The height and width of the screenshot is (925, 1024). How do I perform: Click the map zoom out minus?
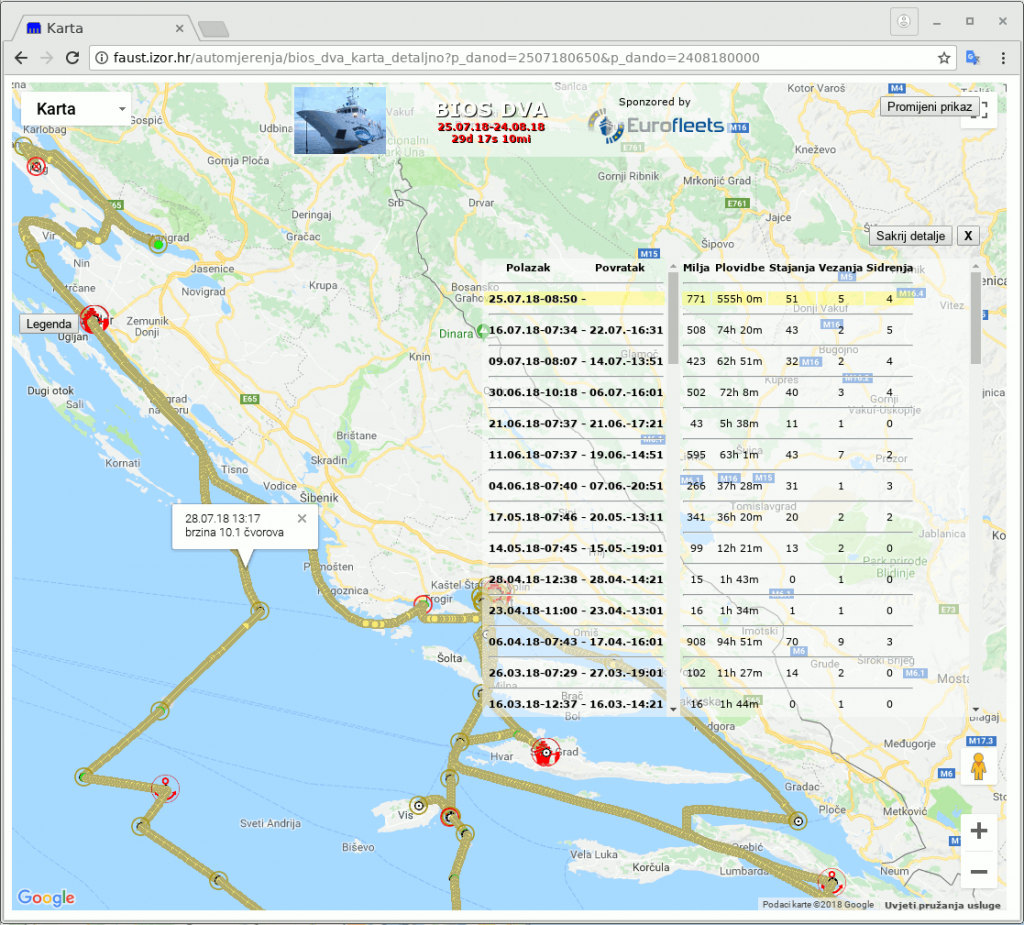pos(978,872)
